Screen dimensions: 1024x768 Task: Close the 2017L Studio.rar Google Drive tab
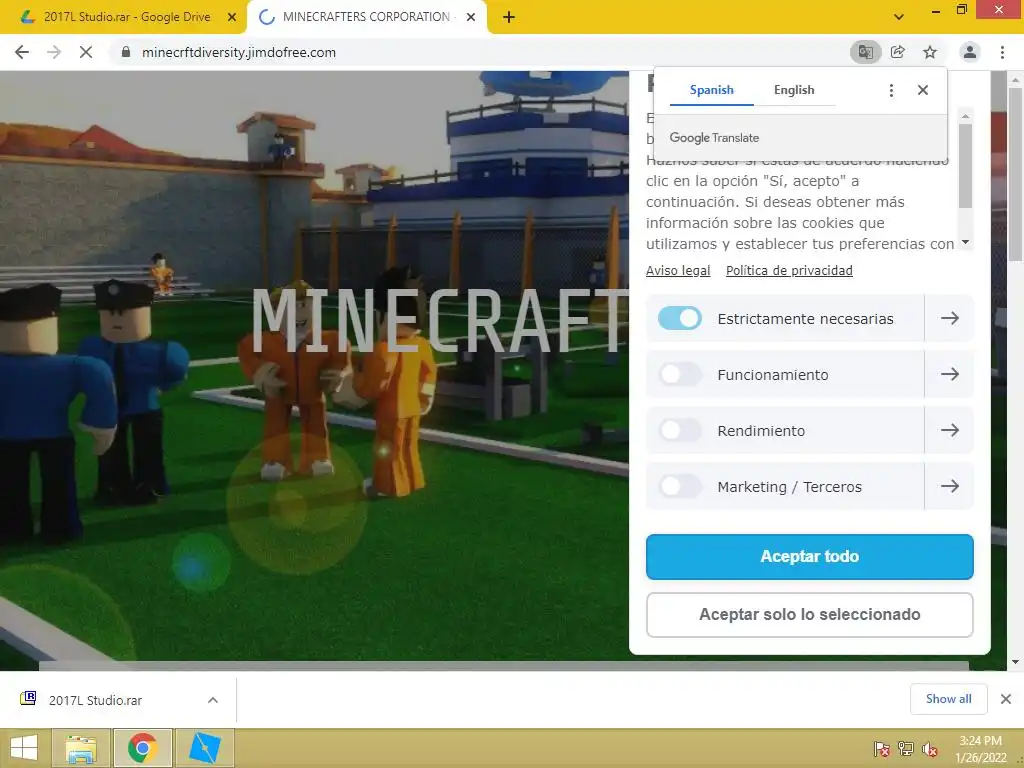tap(232, 17)
